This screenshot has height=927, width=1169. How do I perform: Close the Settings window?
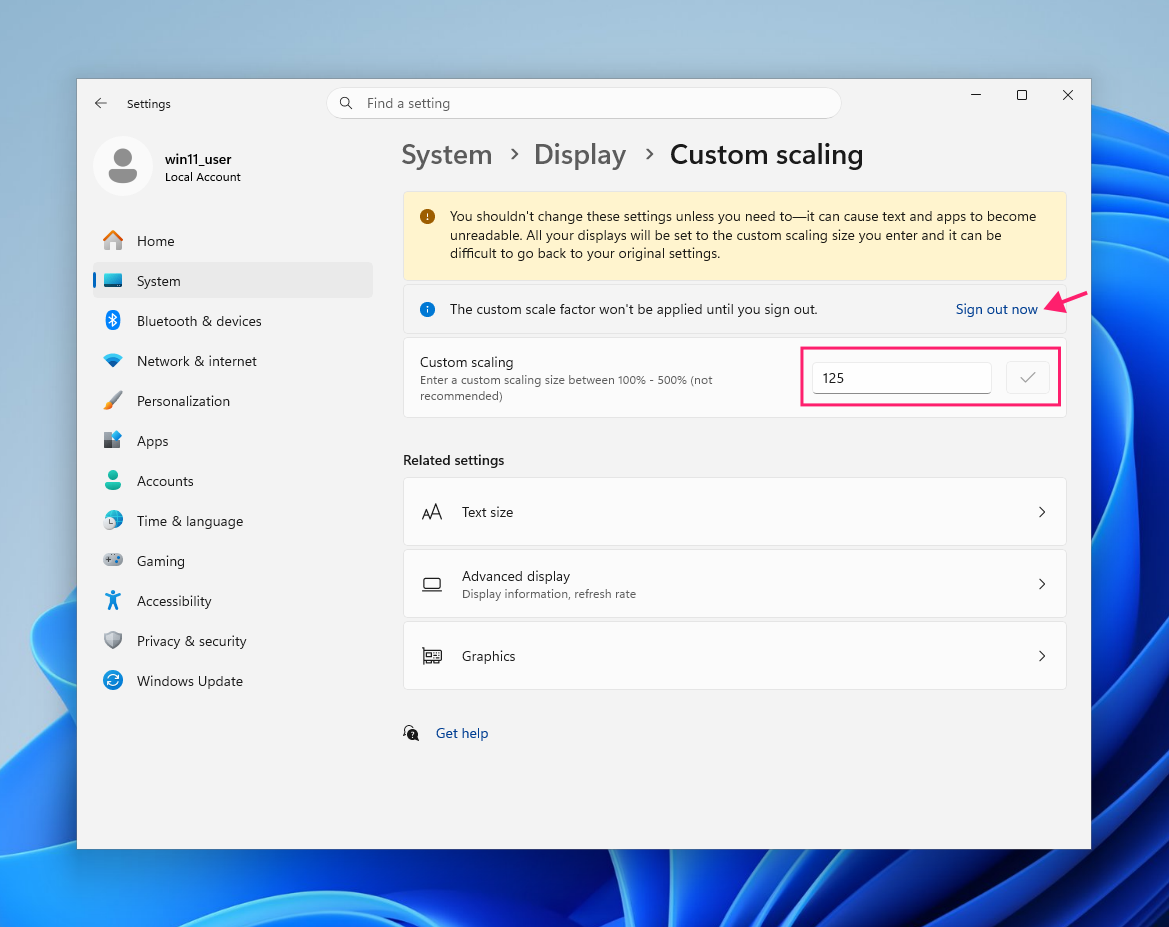point(1068,95)
